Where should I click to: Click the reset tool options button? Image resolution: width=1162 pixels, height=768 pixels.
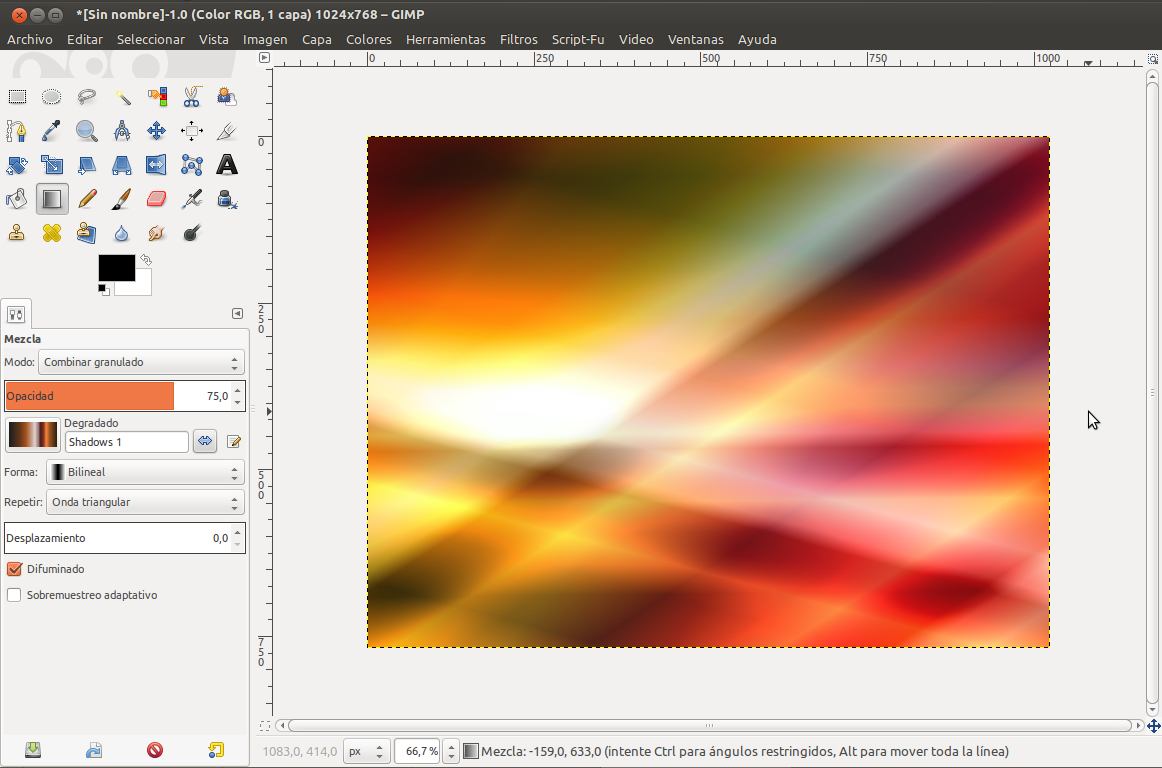point(216,749)
